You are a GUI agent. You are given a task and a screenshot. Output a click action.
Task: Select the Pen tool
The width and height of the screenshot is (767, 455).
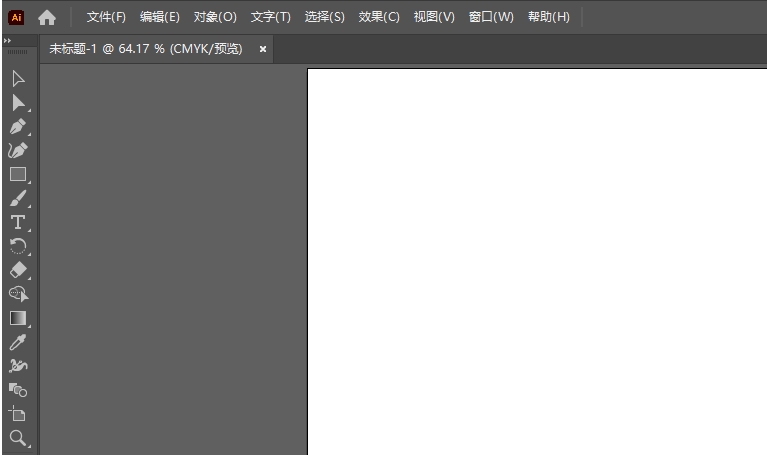click(18, 127)
